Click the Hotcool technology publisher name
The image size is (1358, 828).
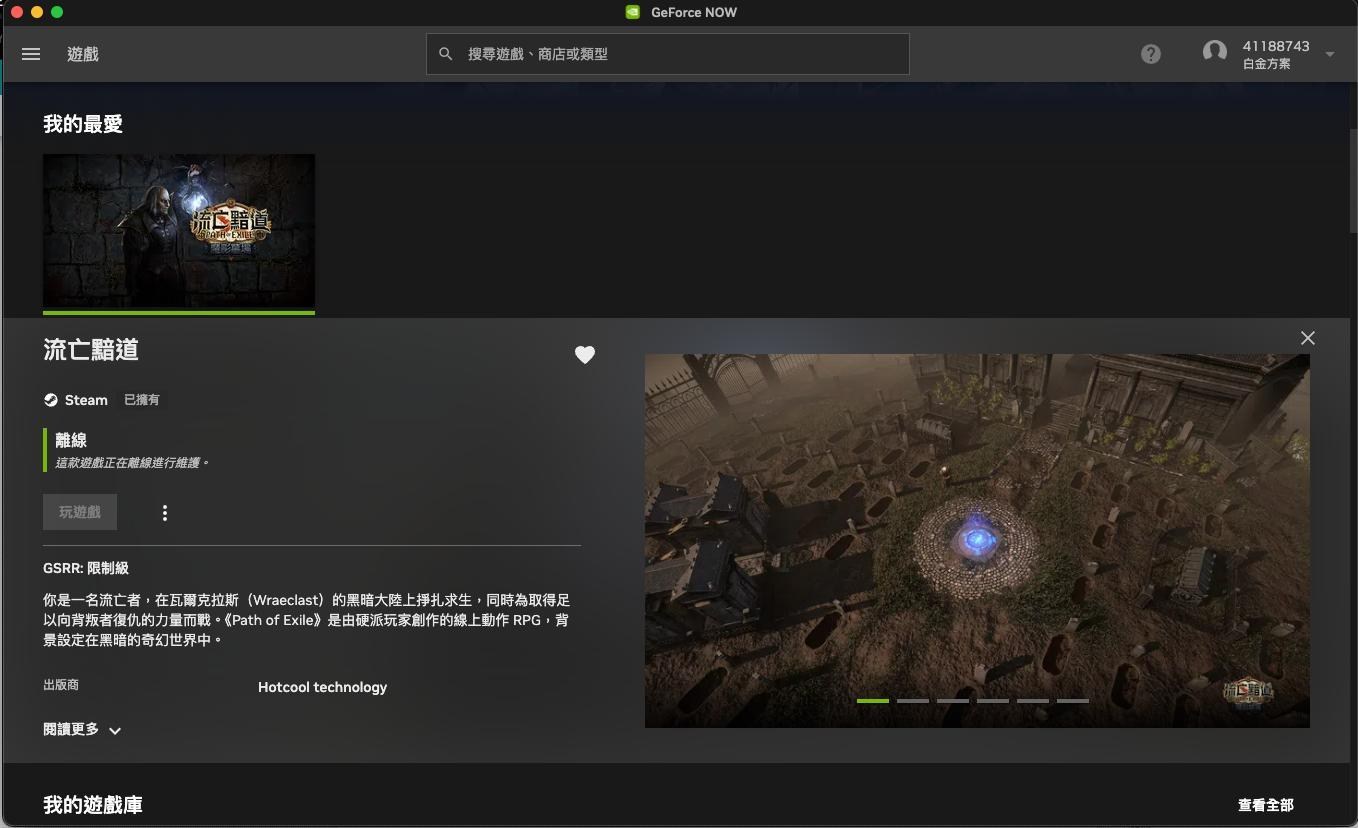tap(322, 687)
